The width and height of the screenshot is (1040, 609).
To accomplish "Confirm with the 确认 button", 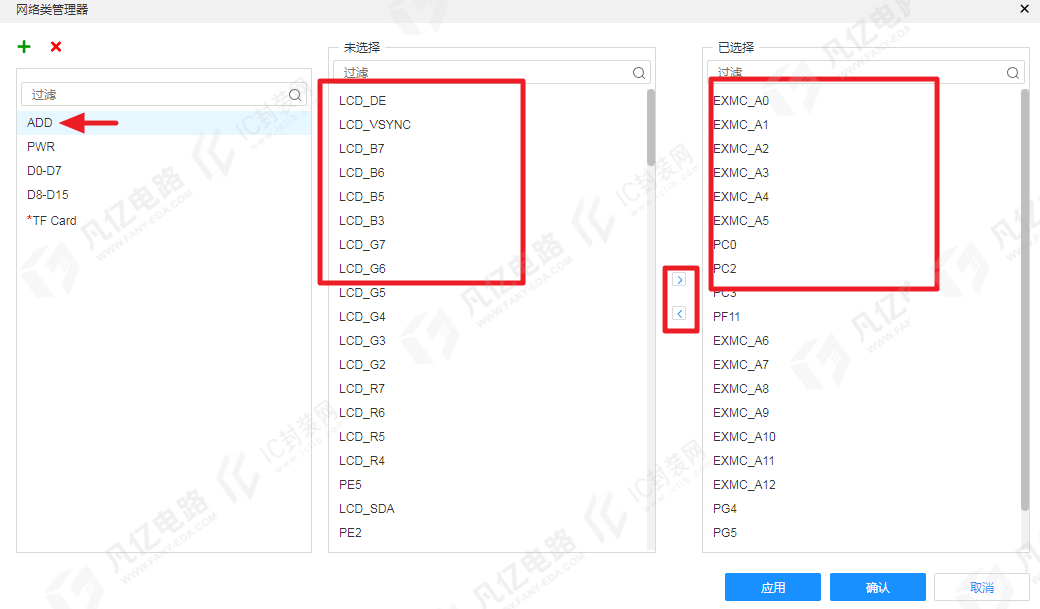I will click(878, 587).
